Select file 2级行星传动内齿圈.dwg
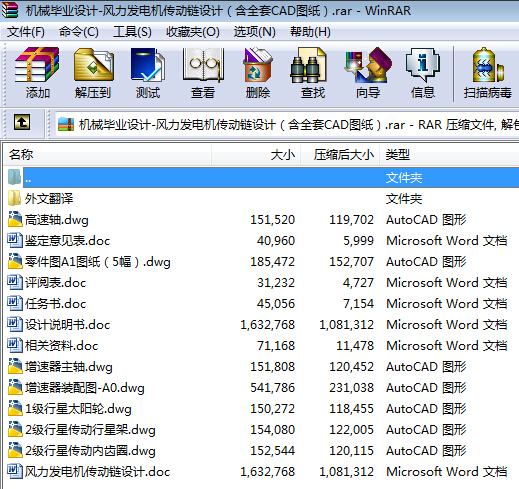Viewport: 519px width, 489px height. pos(90,451)
